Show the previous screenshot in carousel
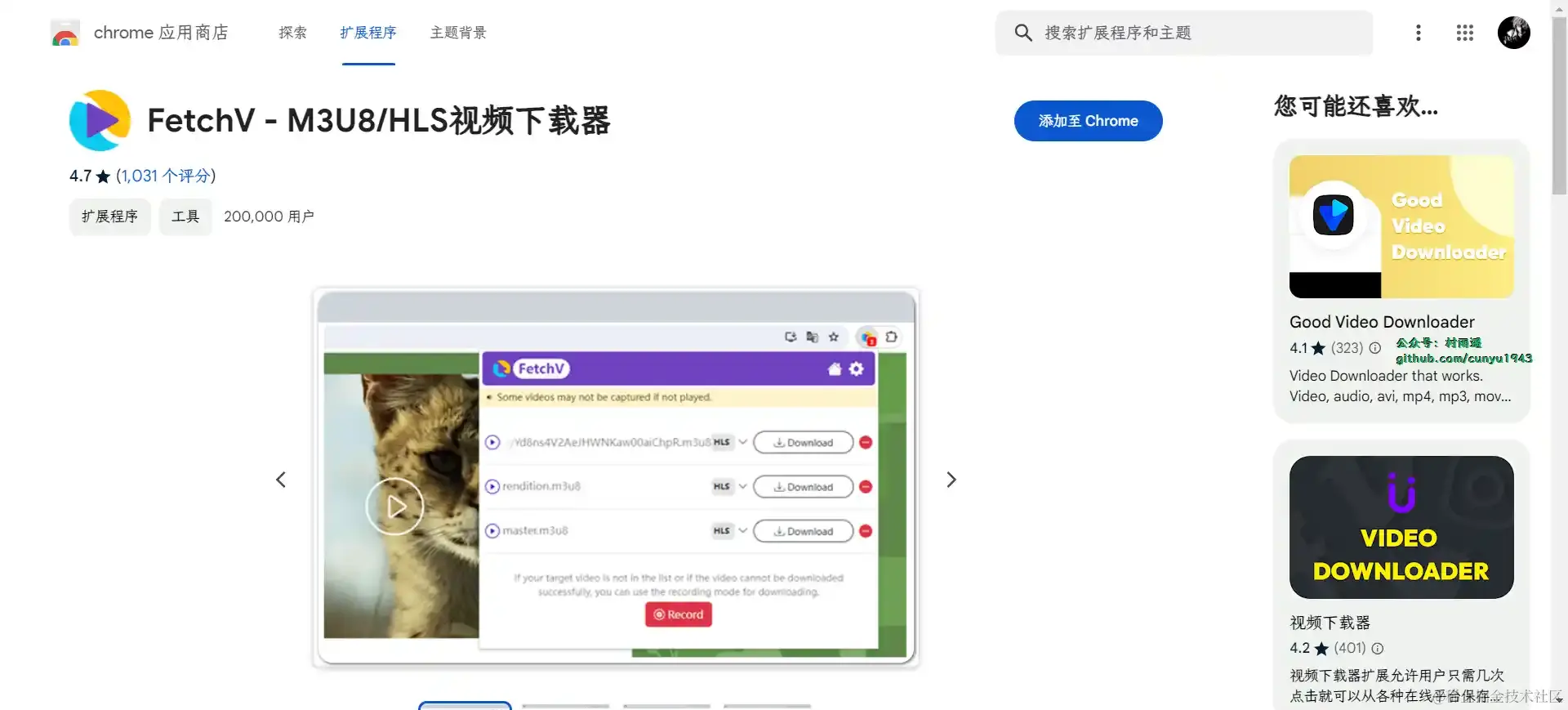The image size is (1568, 710). pyautogui.click(x=281, y=480)
